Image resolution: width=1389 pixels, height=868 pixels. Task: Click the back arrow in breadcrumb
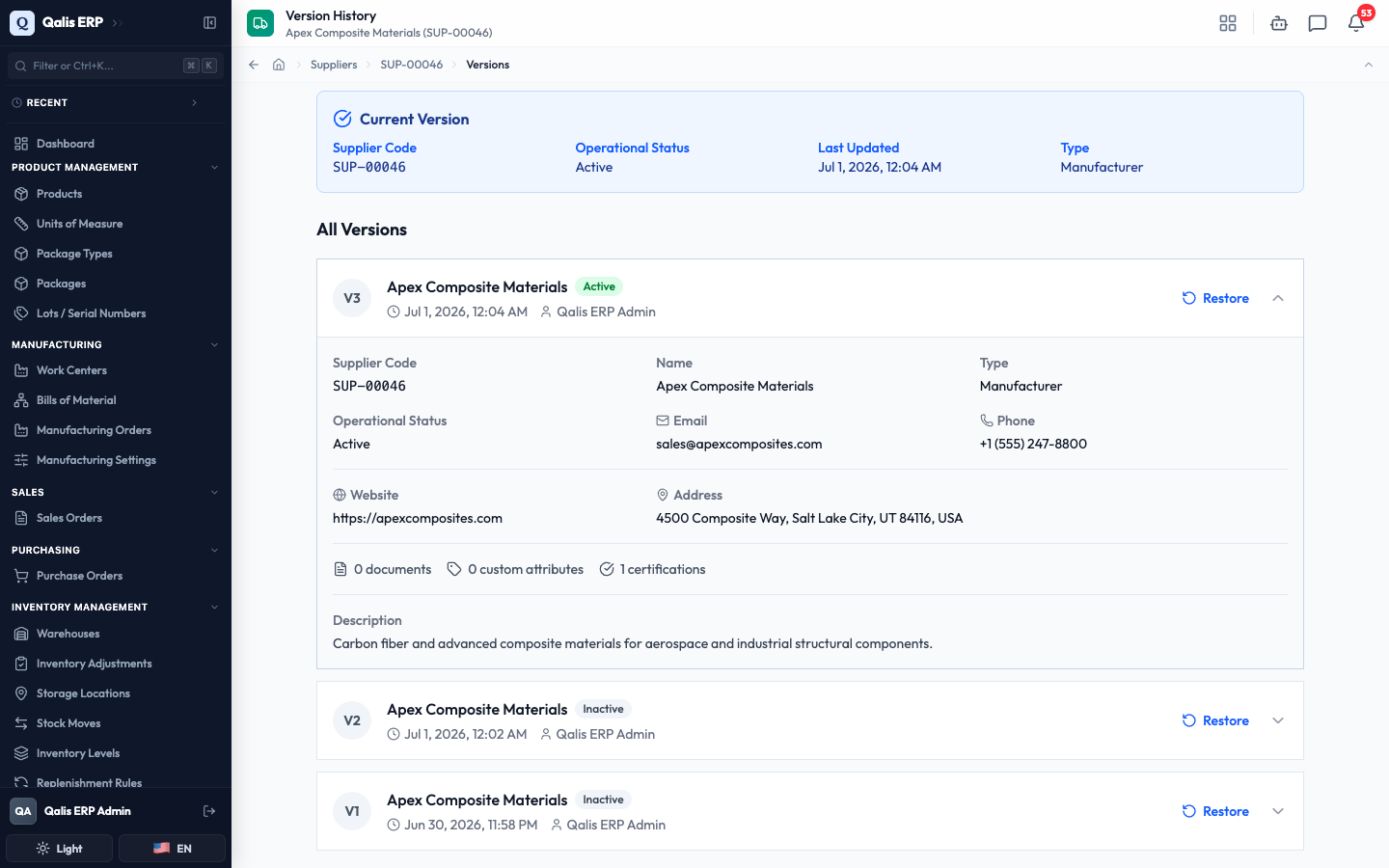(x=254, y=65)
